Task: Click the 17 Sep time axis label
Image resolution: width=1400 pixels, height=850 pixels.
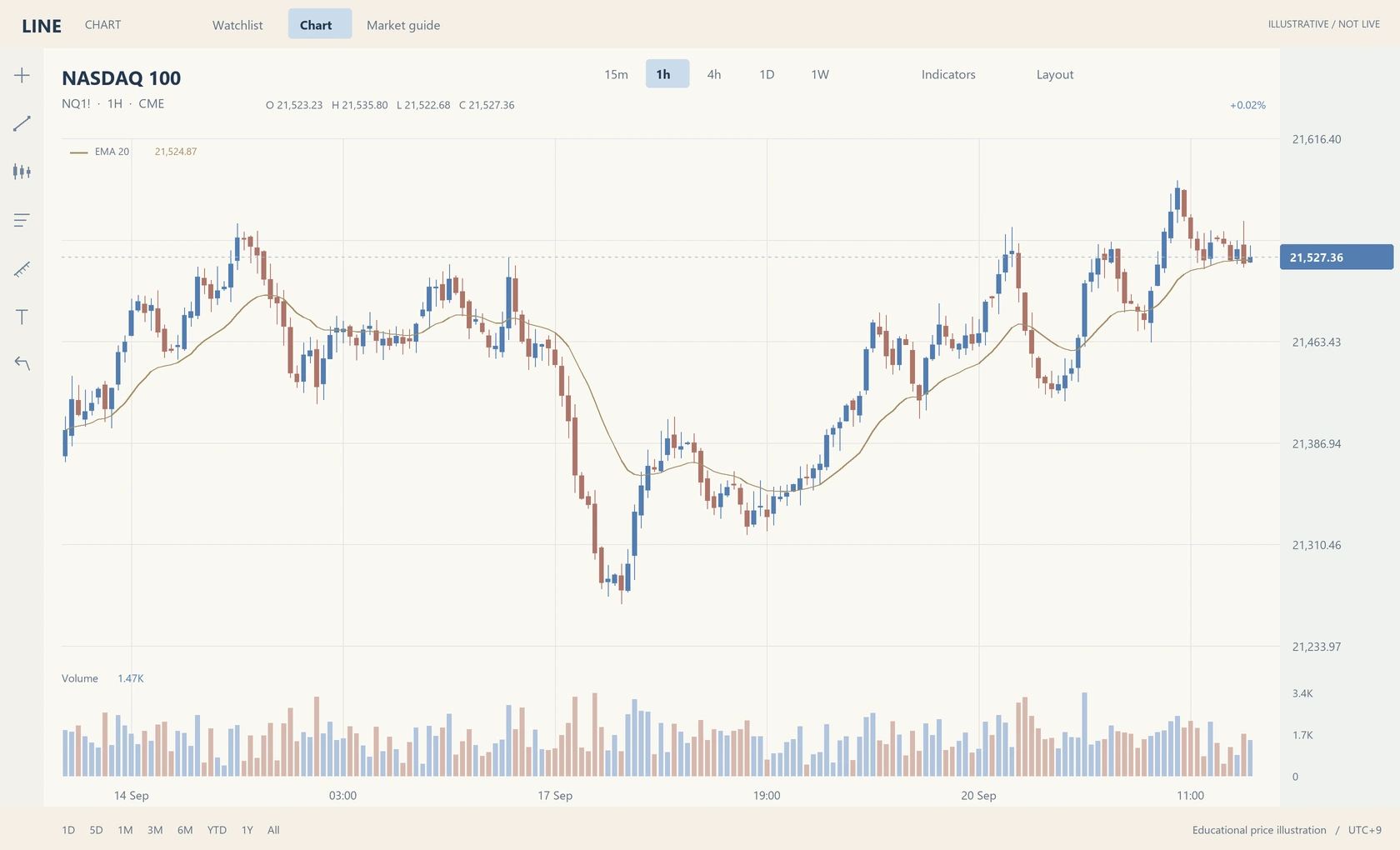Action: (555, 795)
